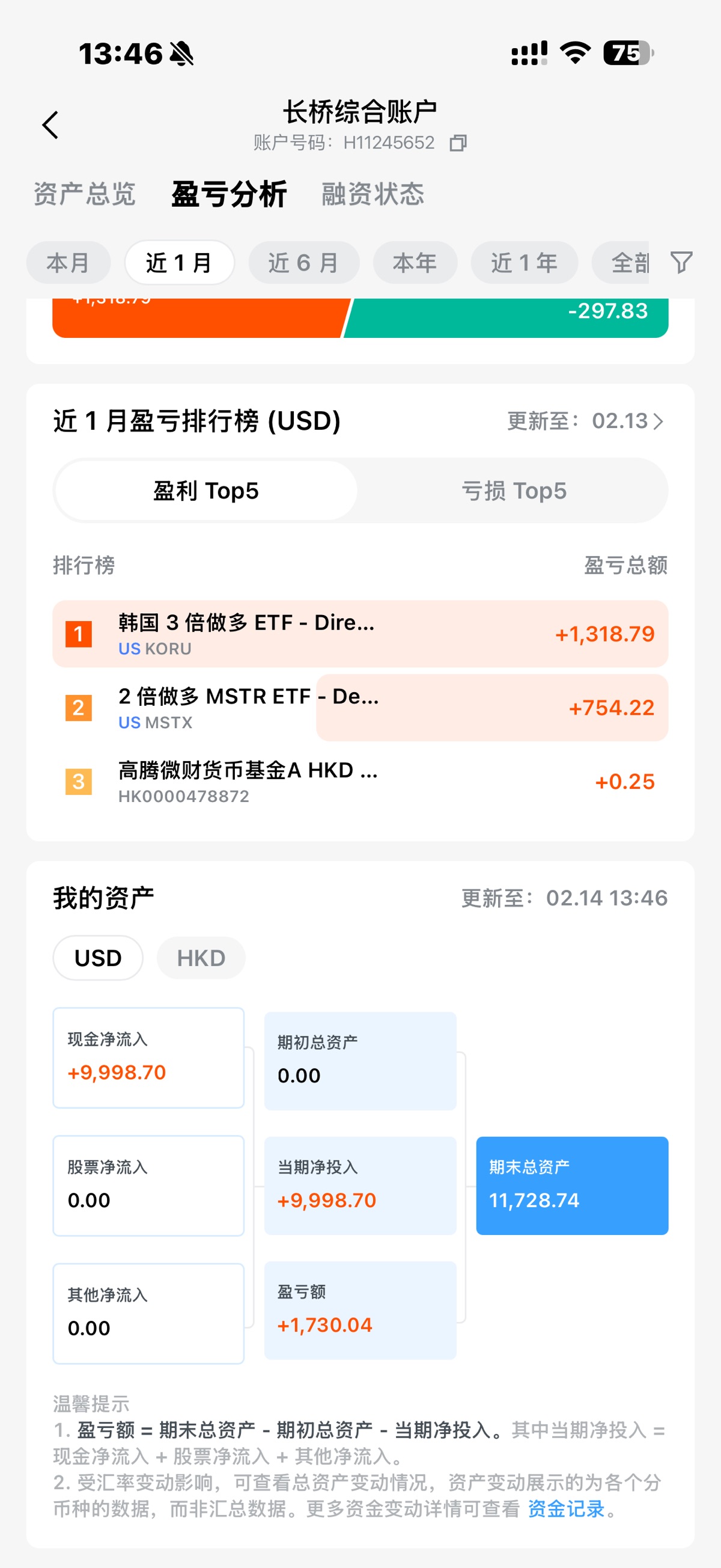
Task: Switch to 资产总览 tab
Action: coord(85,194)
